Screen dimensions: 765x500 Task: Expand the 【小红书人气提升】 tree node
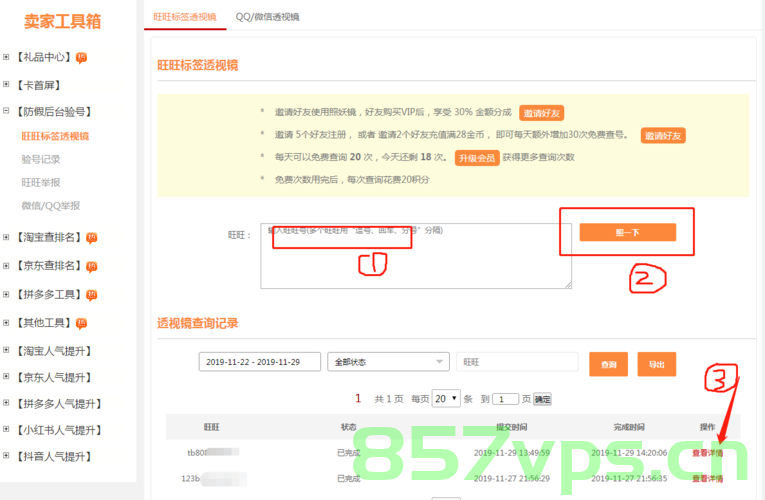tap(6, 429)
